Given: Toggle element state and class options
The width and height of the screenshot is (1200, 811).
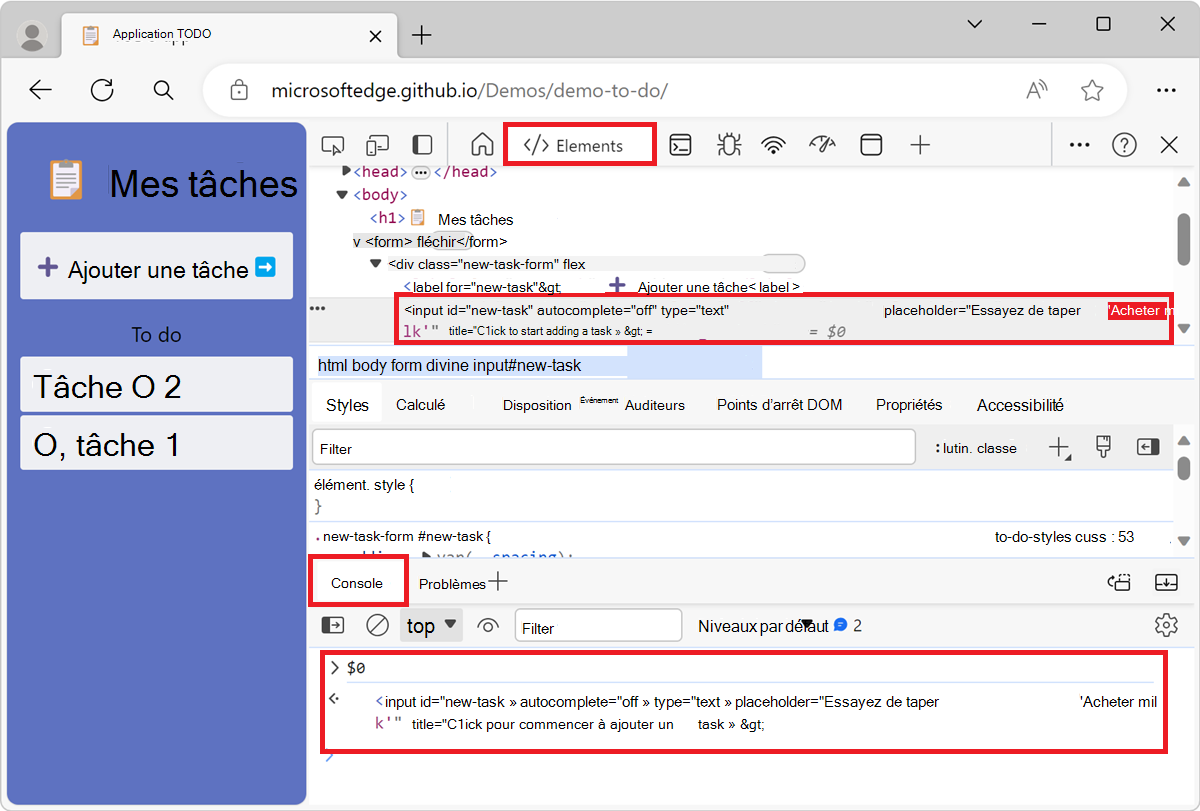Looking at the screenshot, I should click(x=975, y=448).
